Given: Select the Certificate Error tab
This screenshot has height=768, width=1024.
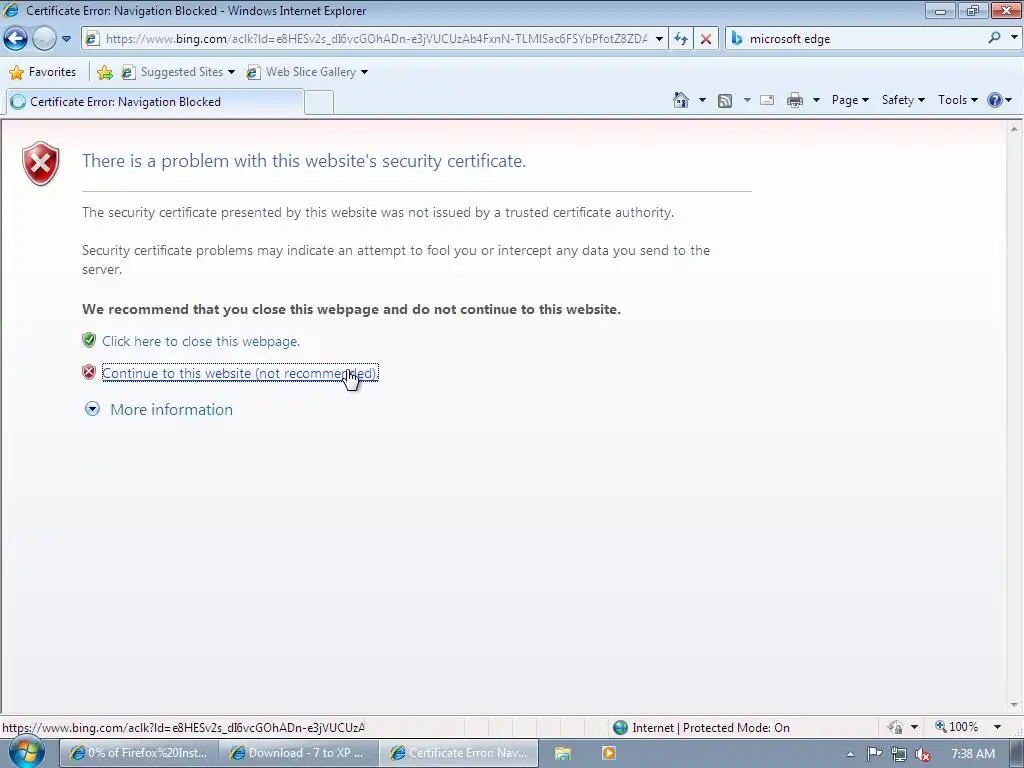Looking at the screenshot, I should click(154, 102).
